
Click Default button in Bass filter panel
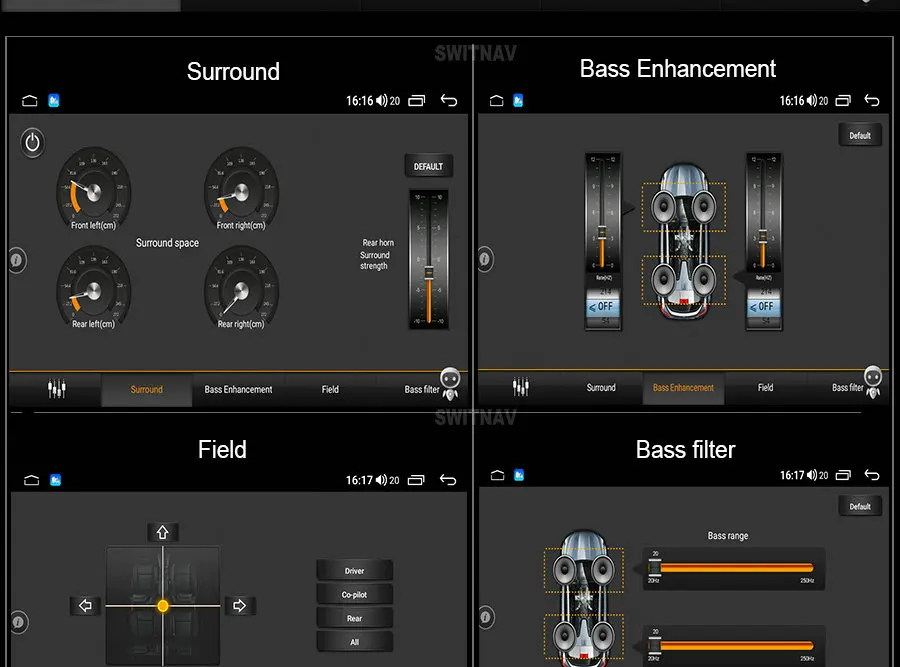coord(860,506)
